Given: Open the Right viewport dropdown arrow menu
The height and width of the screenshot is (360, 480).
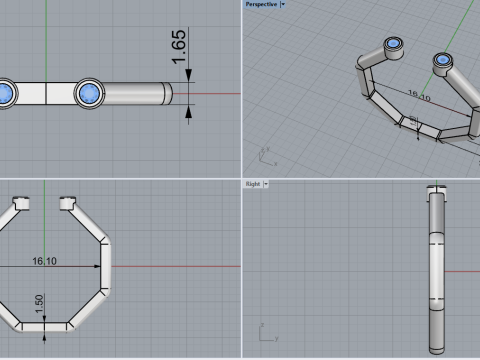Looking at the screenshot, I should tap(266, 184).
